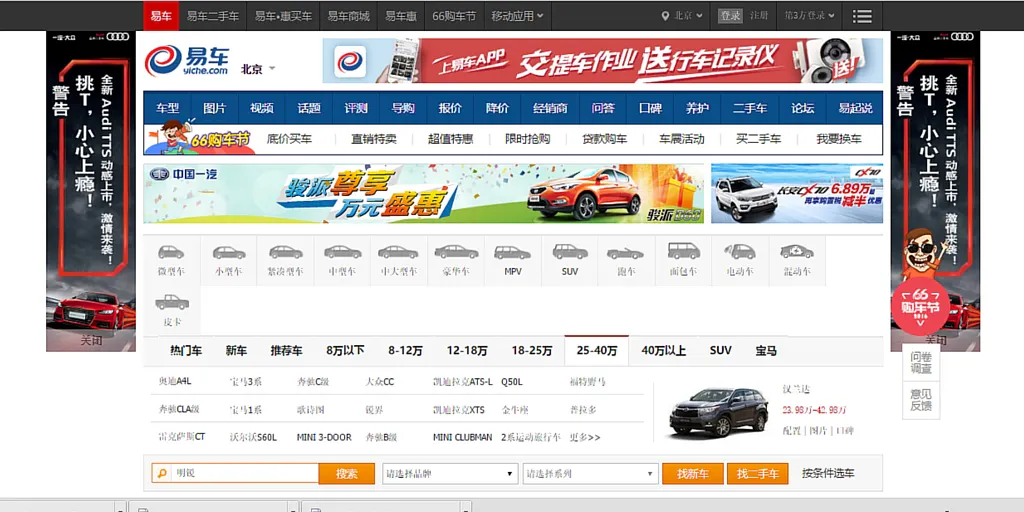
Task: Switch to the 18-25万 price tab
Action: coord(532,351)
